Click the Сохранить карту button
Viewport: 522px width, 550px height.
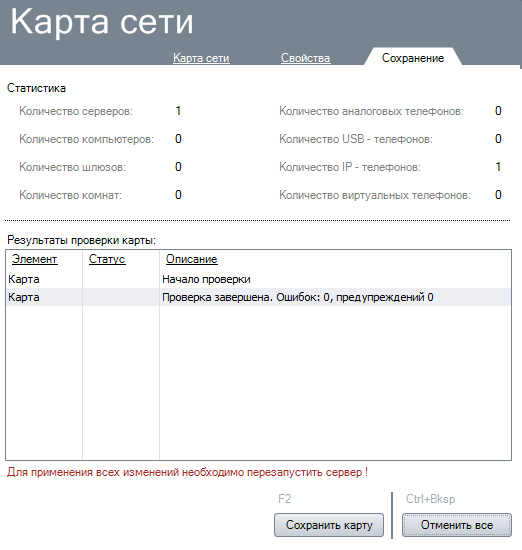(329, 525)
